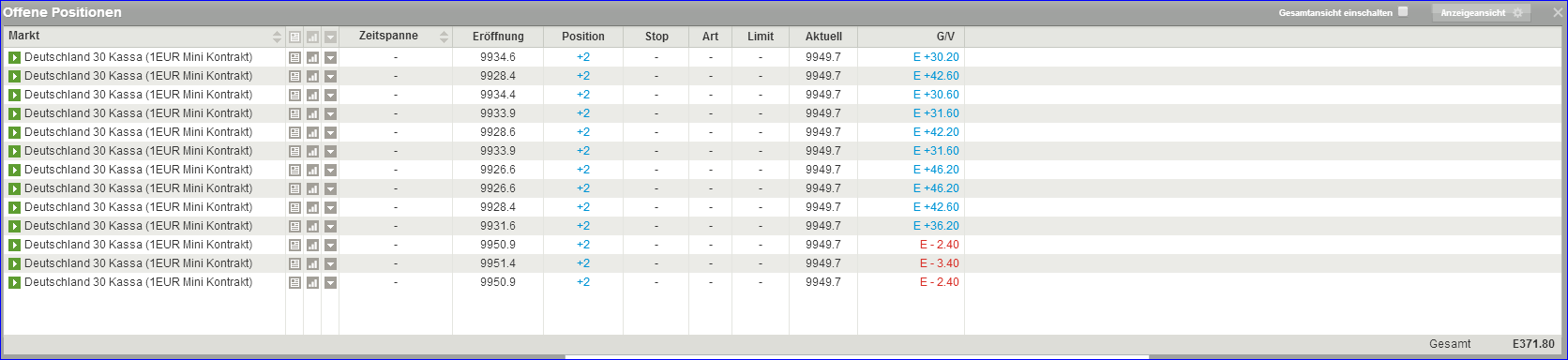Open chart icon for position opened at 9931.6
The width and height of the screenshot is (1568, 360).
(312, 226)
